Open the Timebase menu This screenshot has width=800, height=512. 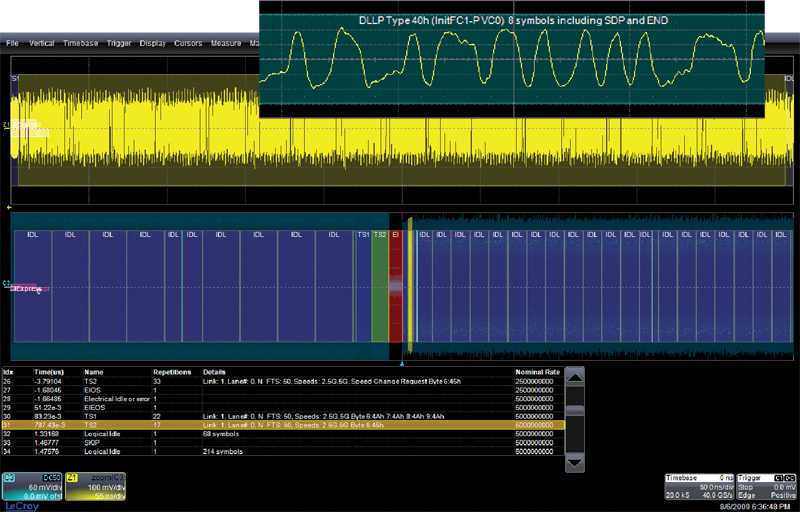(x=79, y=44)
